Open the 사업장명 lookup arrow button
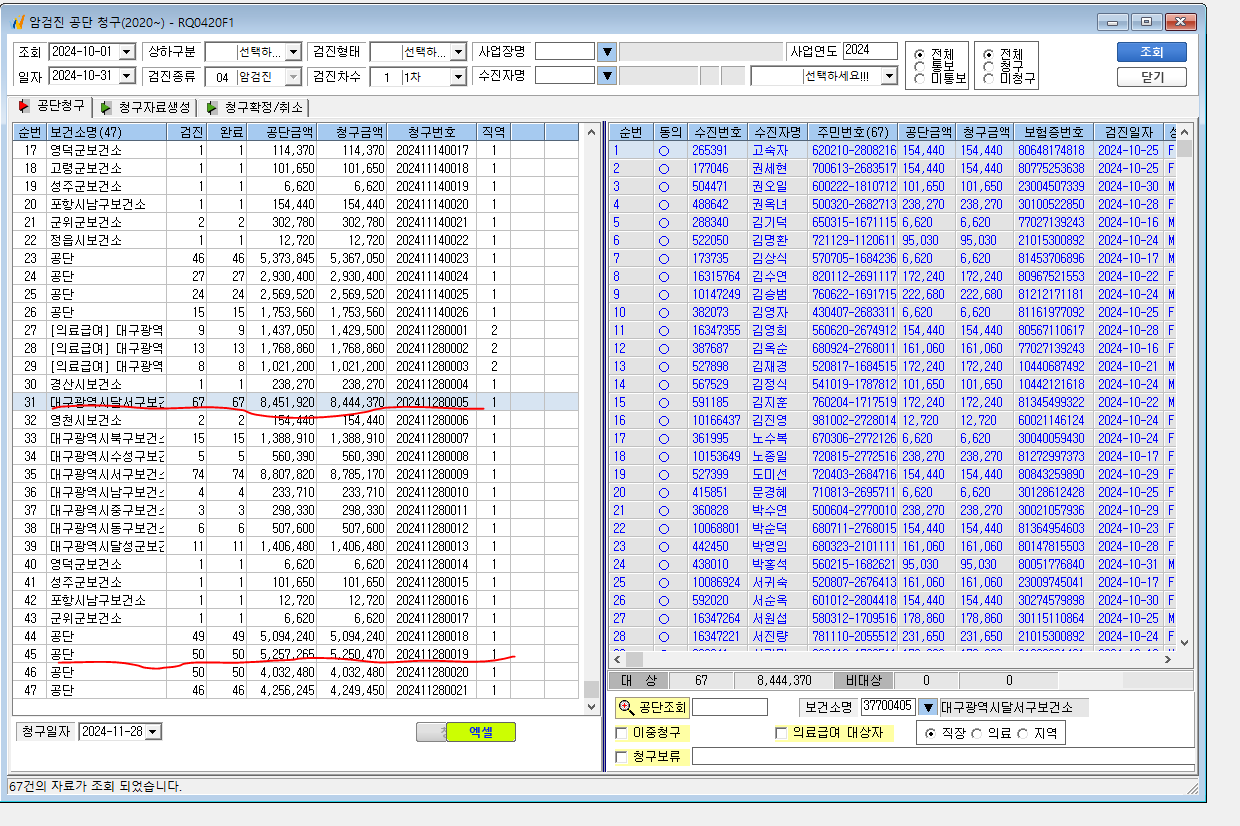This screenshot has height=826, width=1240. pyautogui.click(x=607, y=52)
